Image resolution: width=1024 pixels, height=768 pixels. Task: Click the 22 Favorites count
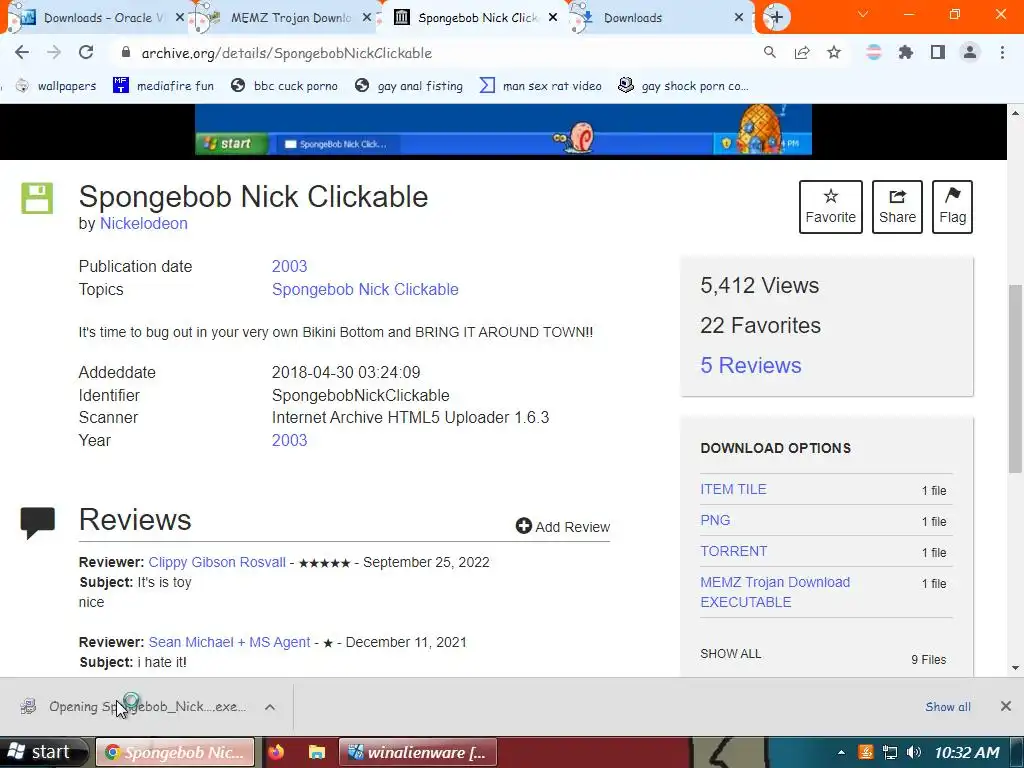tap(760, 325)
